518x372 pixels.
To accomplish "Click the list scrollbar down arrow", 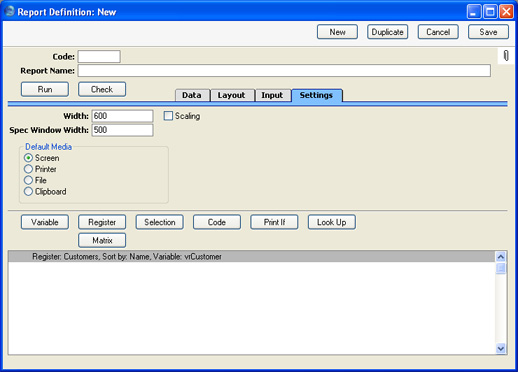I will click(501, 349).
